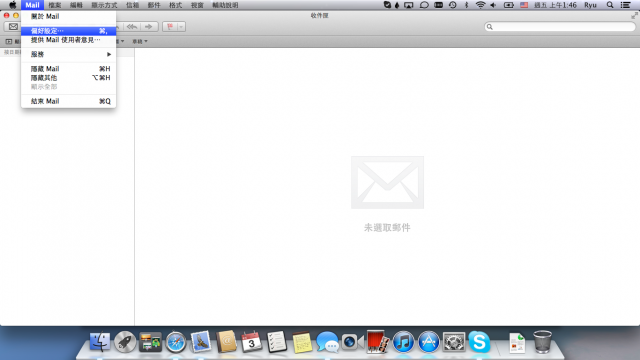This screenshot has width=640, height=360.
Task: Click the Forward arrow toolbar button
Action: pyautogui.click(x=149, y=27)
